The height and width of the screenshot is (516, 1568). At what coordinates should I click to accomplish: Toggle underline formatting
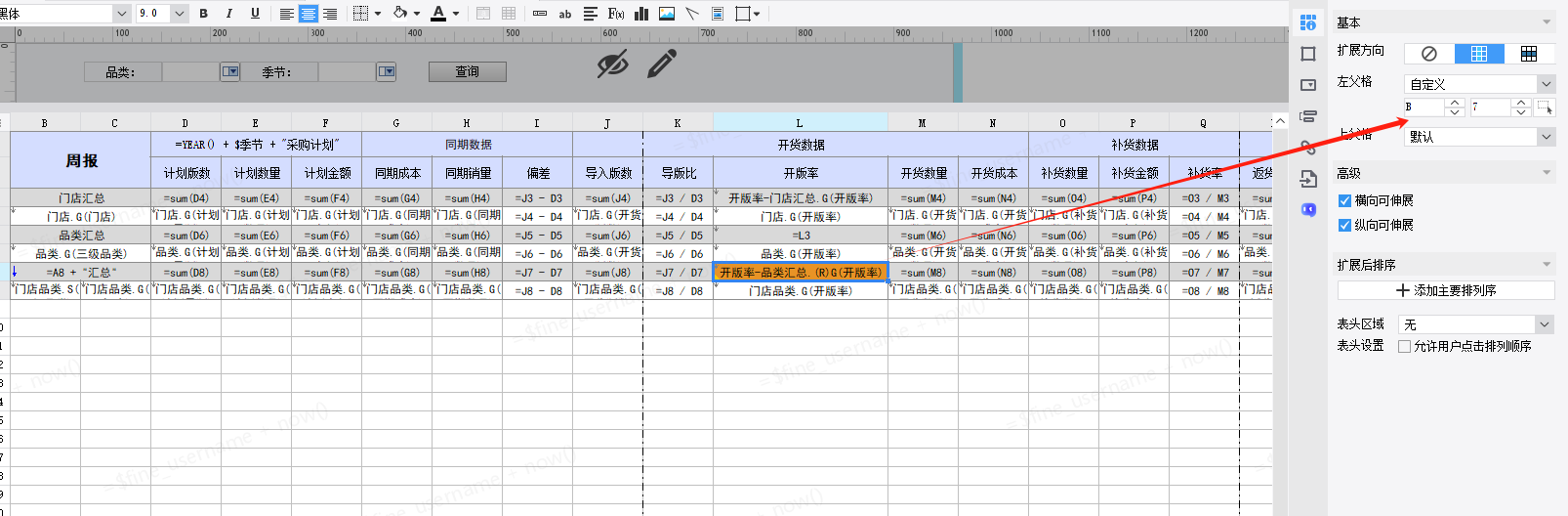(255, 14)
